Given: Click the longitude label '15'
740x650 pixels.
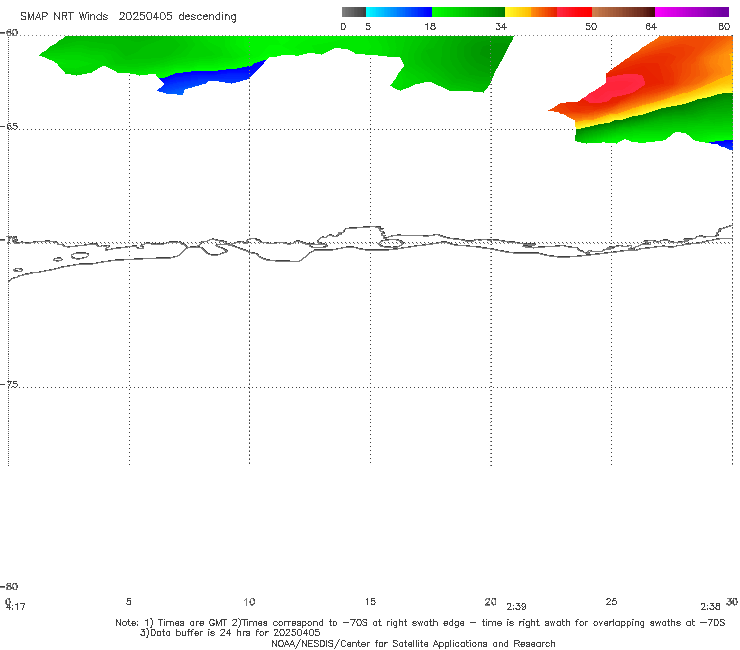Looking at the screenshot, I should click(x=370, y=601).
